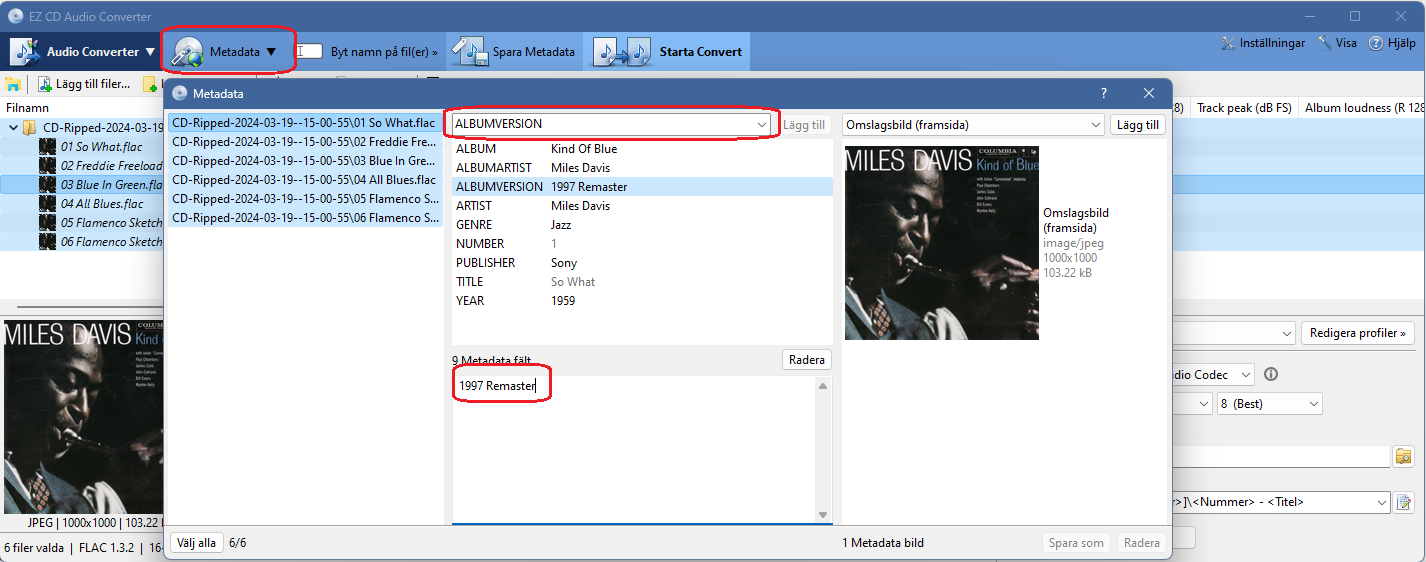This screenshot has height=562, width=1426.
Task: Open the 8 (Best) compression dropdown
Action: 1269,404
